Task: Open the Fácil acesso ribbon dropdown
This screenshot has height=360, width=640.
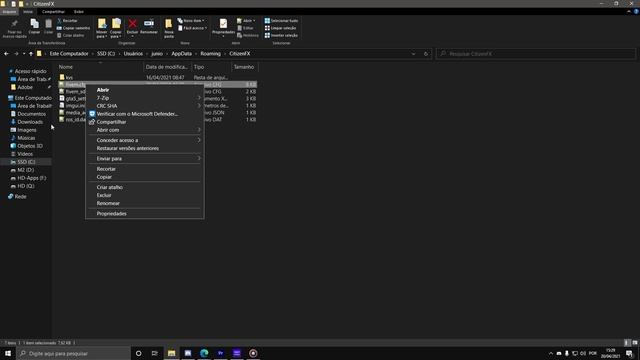Action: point(193,28)
